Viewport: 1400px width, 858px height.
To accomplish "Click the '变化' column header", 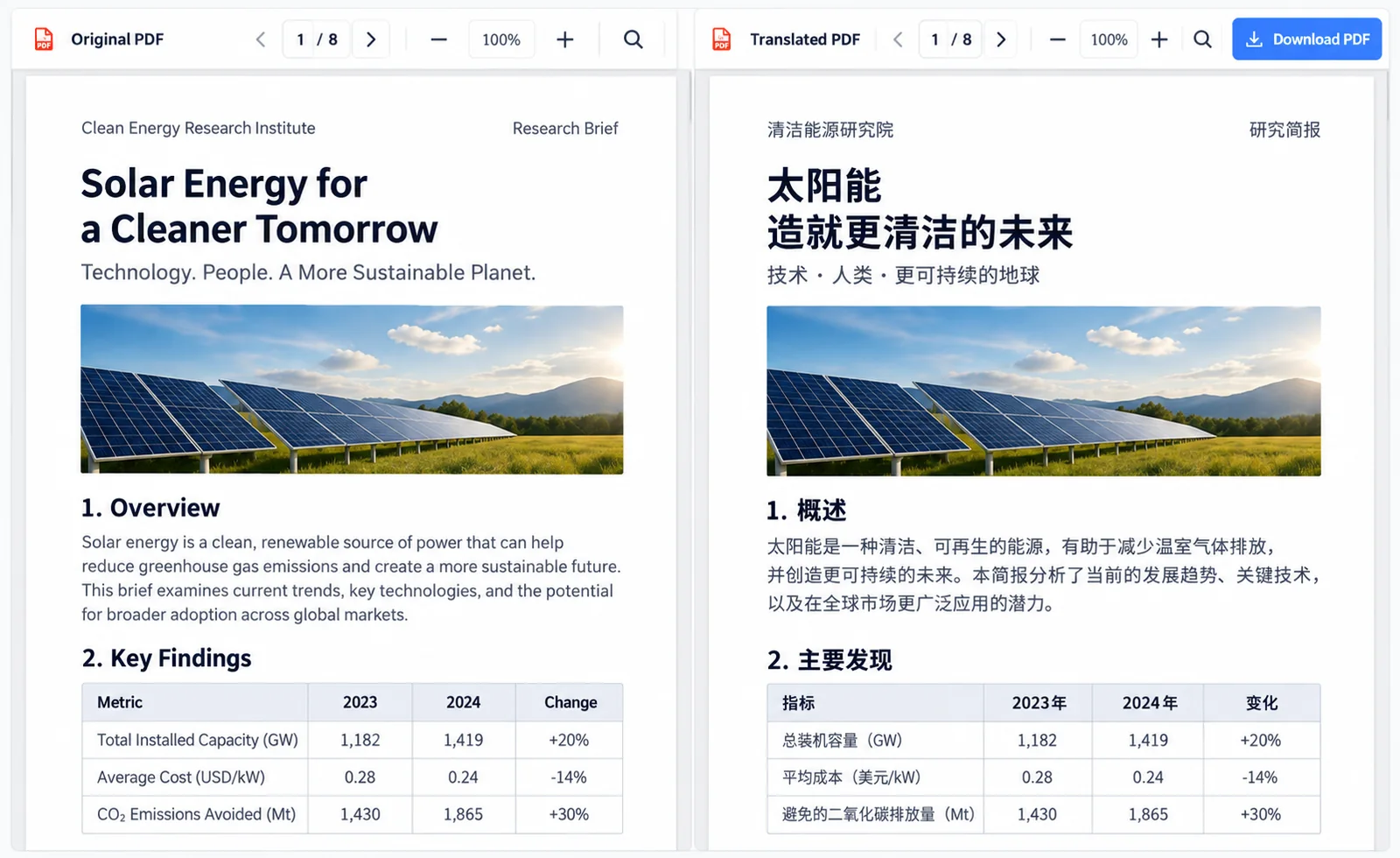I will click(1262, 703).
